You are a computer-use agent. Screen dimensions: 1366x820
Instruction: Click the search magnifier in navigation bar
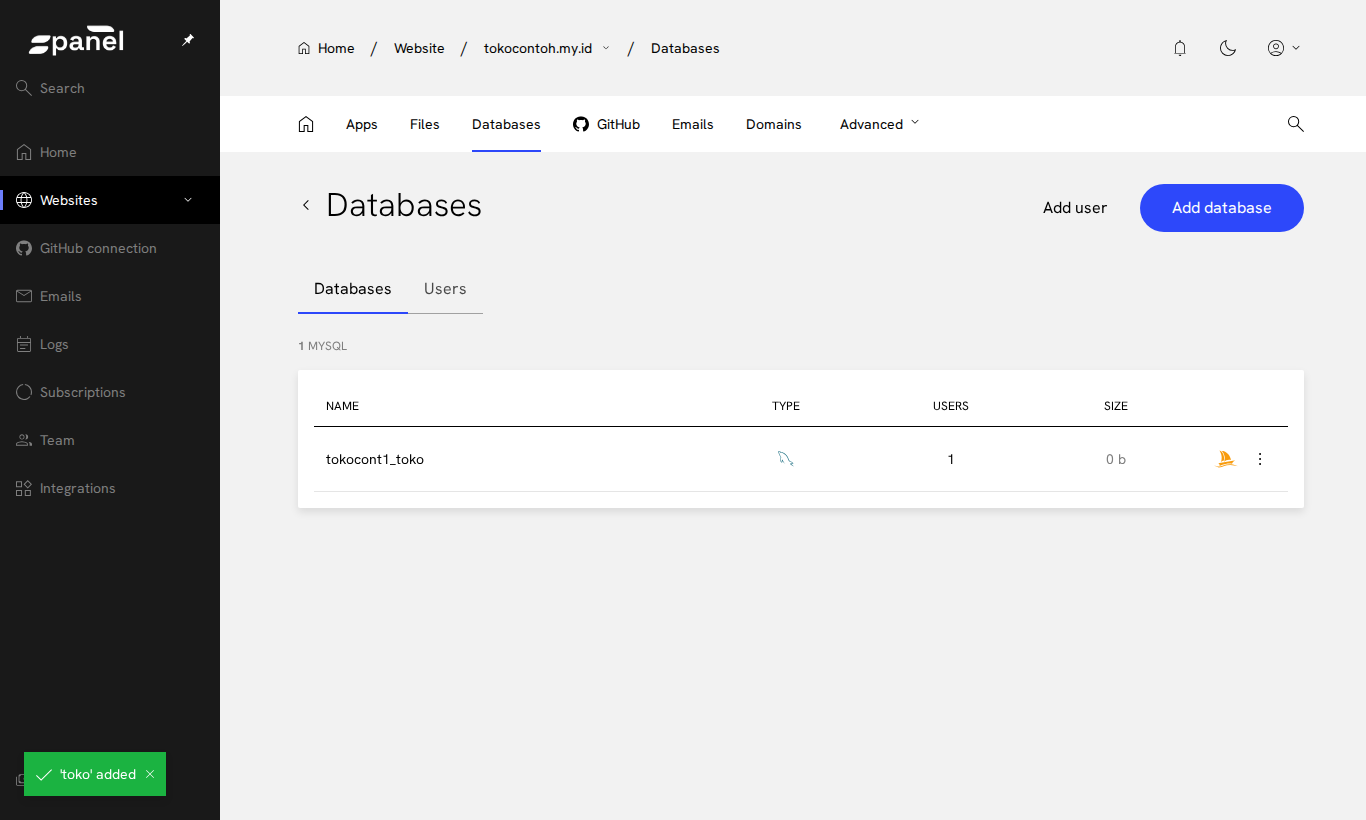coord(1296,124)
